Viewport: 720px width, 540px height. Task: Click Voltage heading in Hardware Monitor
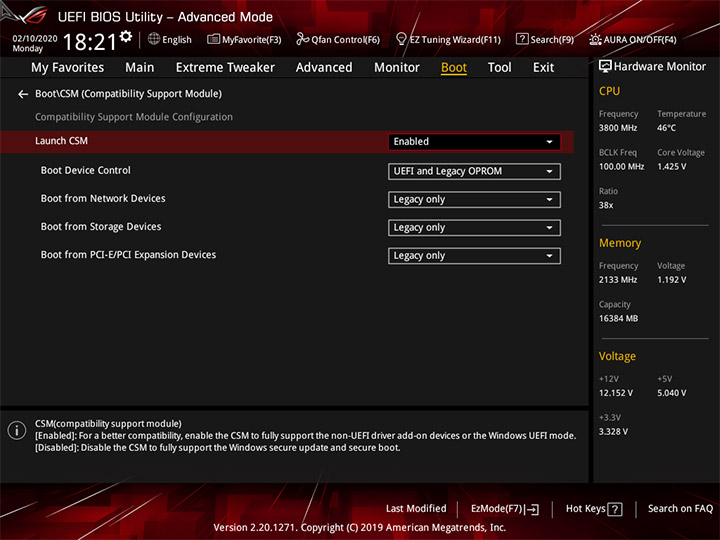pos(617,356)
